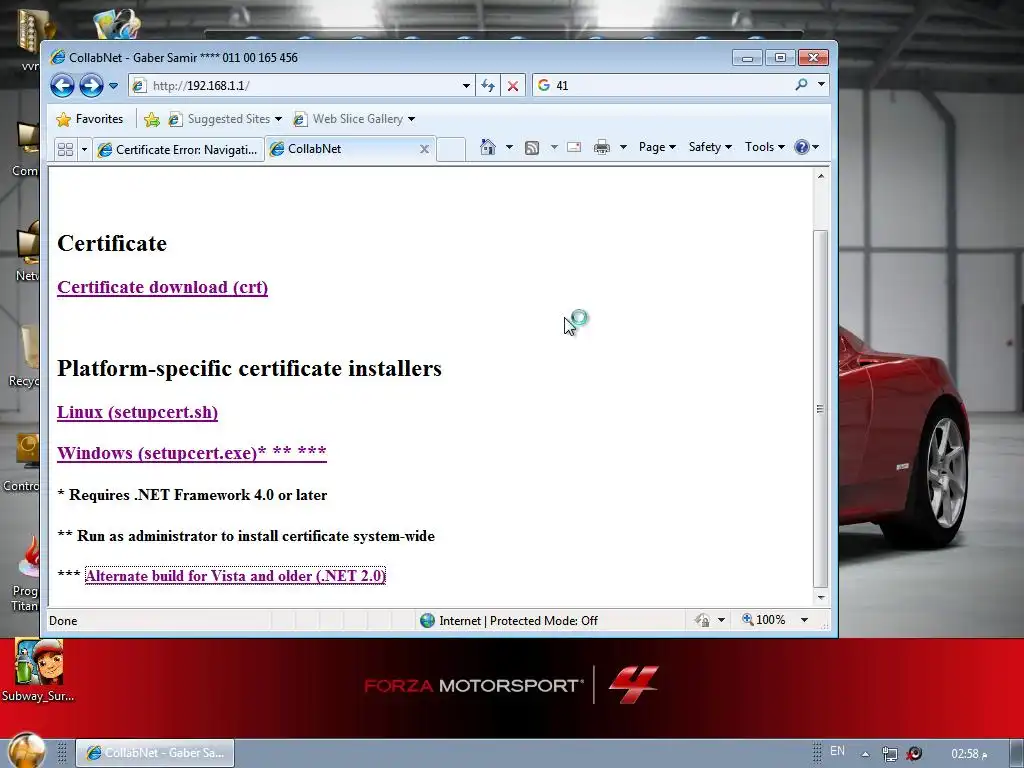The image size is (1024, 768).
Task: Show hidden tray icons arrow
Action: (865, 754)
